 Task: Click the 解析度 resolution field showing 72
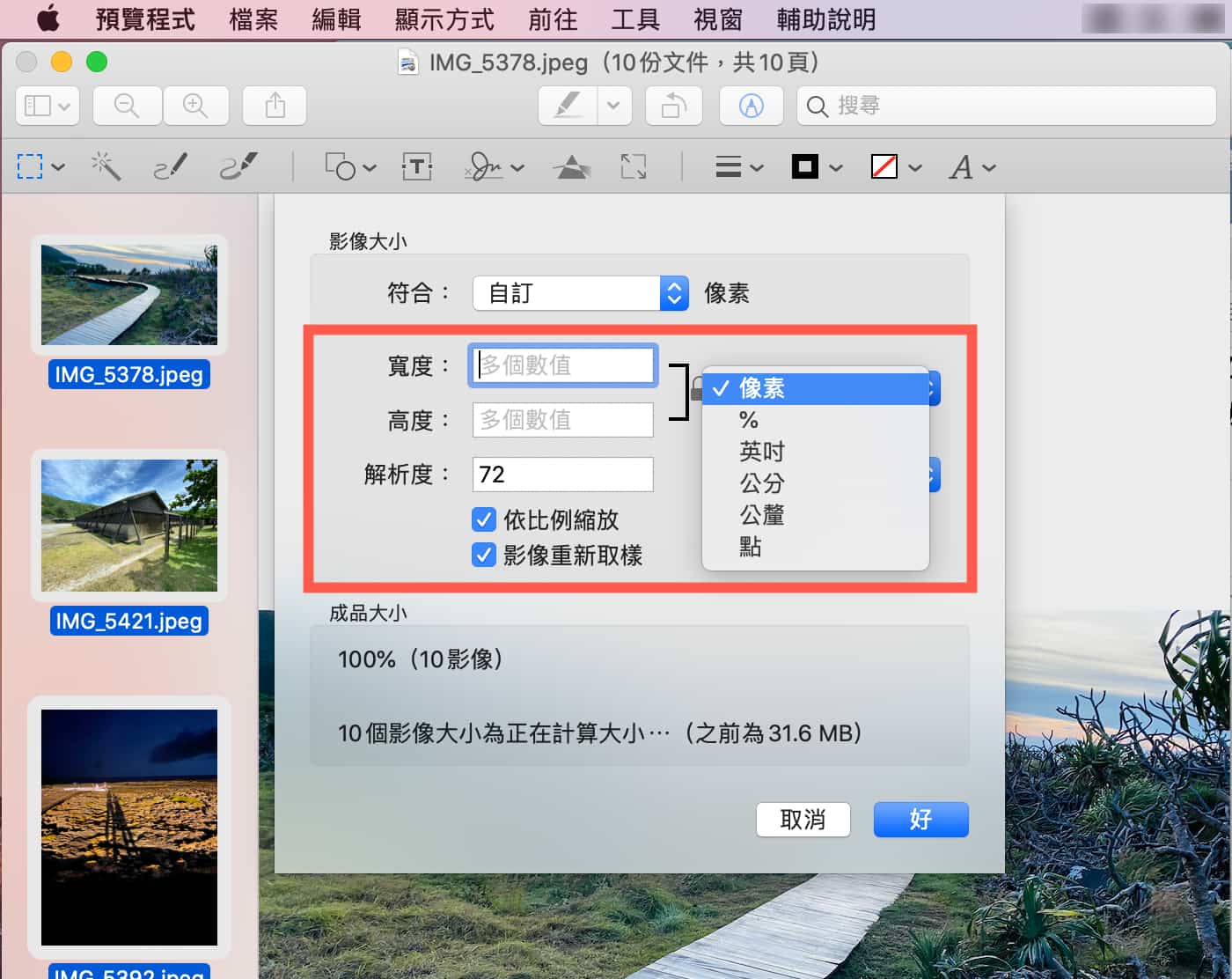563,475
